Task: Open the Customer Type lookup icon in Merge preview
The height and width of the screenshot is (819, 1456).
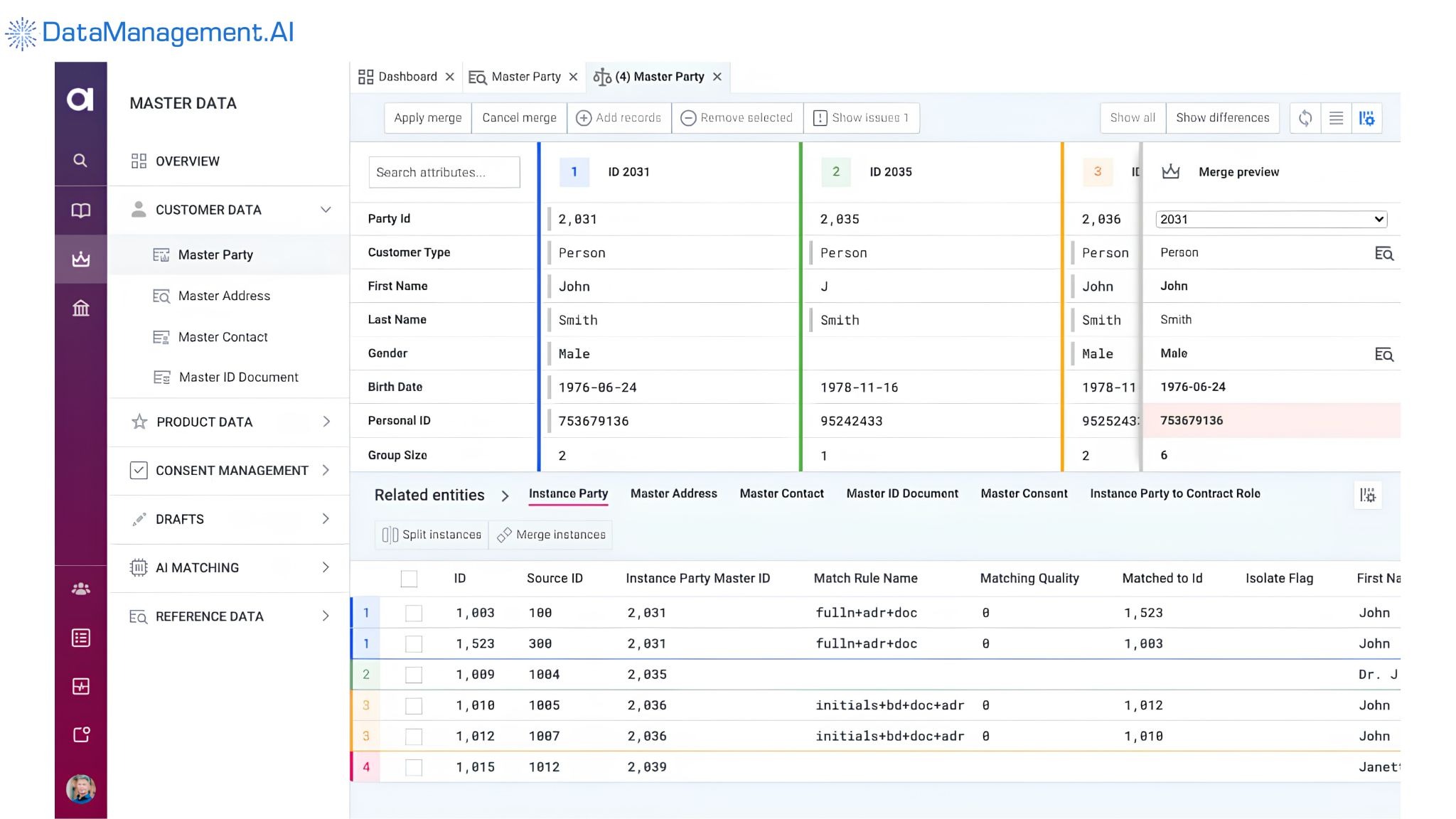Action: pos(1383,253)
